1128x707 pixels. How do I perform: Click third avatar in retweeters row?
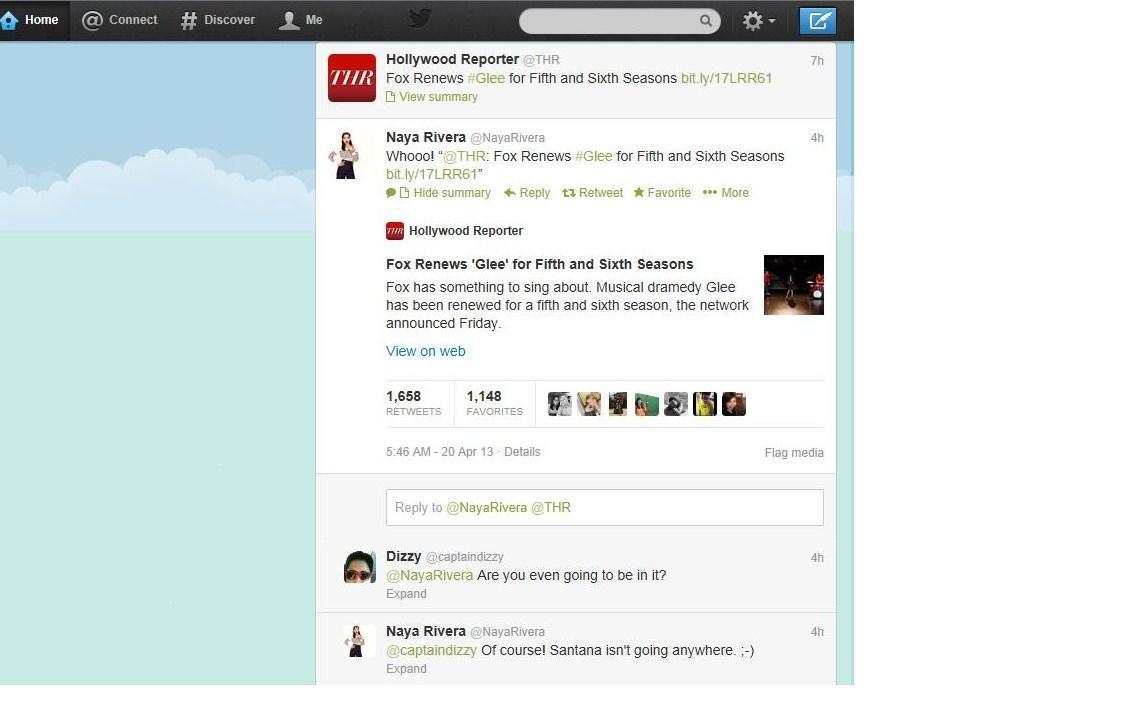(x=618, y=403)
